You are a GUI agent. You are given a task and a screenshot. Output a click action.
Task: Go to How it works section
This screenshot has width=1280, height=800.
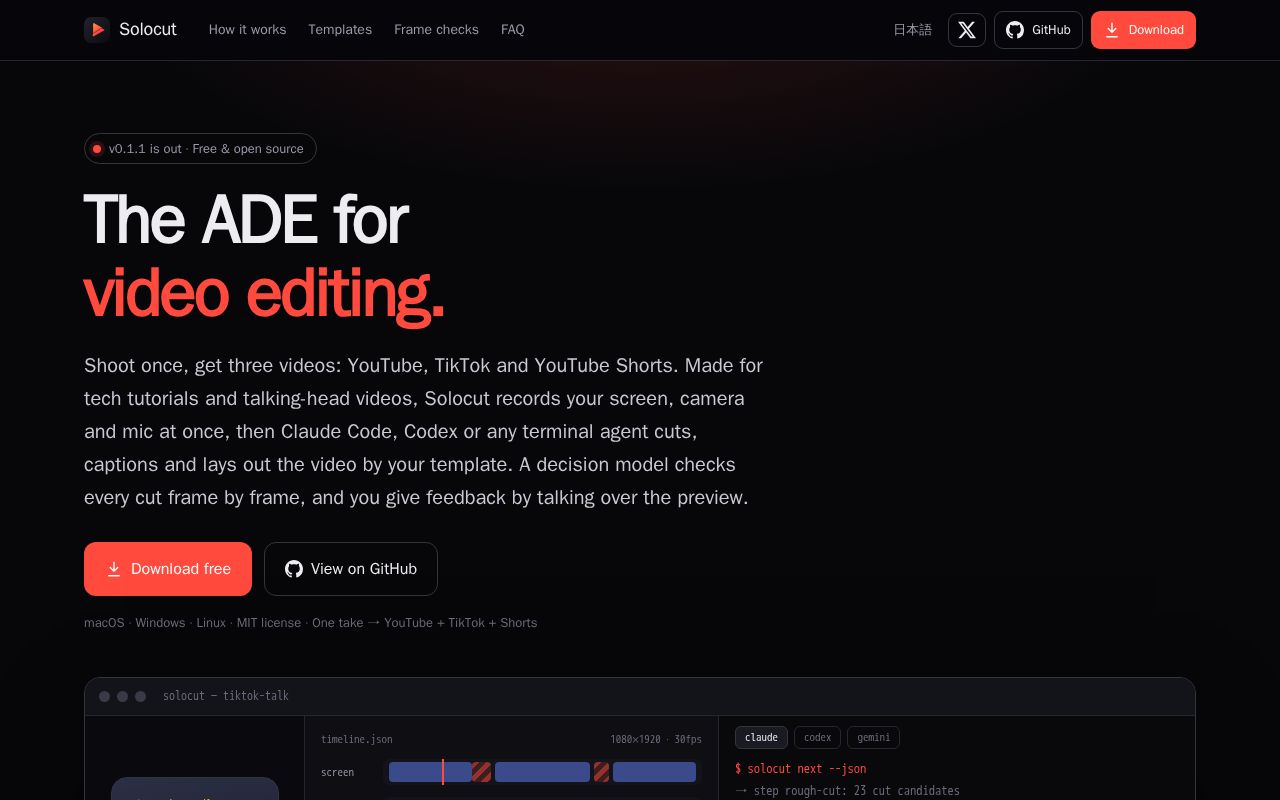[x=247, y=30]
